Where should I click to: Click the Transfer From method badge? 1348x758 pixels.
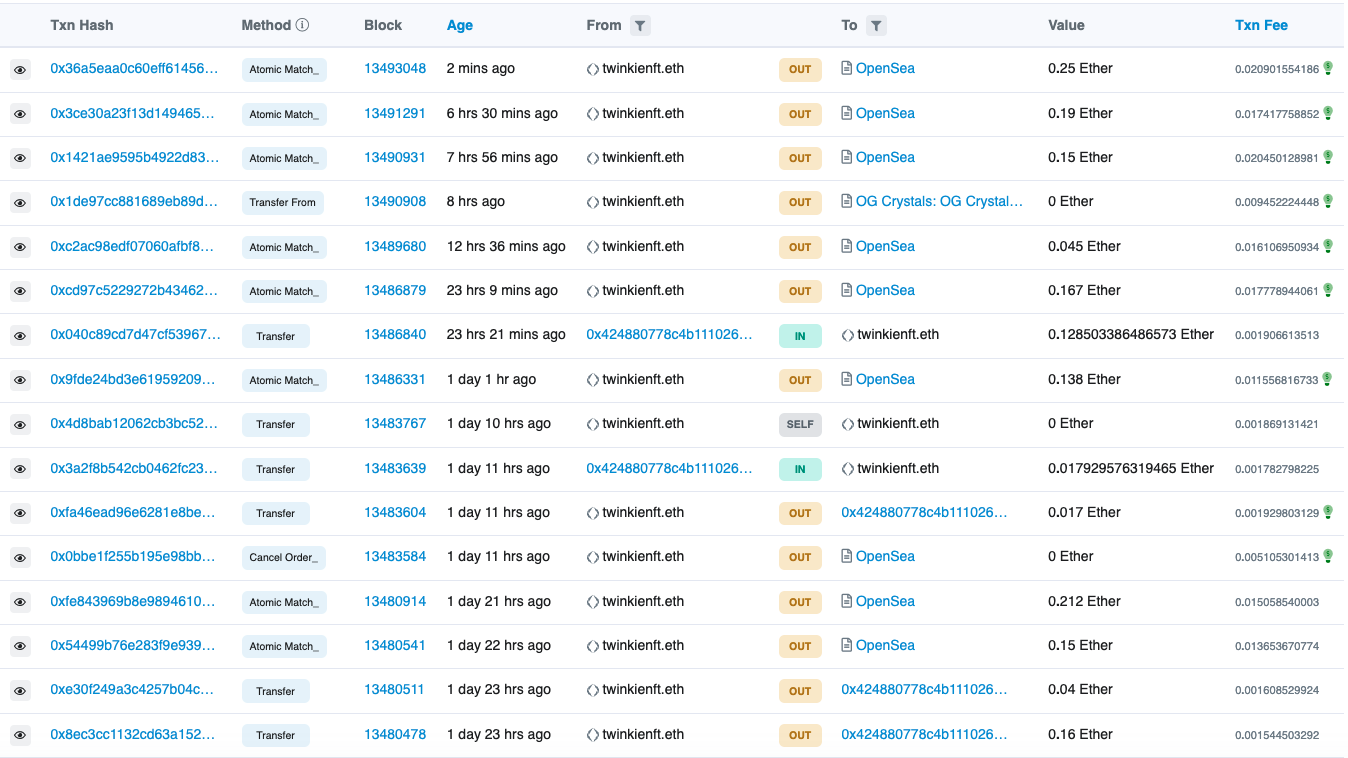(284, 203)
